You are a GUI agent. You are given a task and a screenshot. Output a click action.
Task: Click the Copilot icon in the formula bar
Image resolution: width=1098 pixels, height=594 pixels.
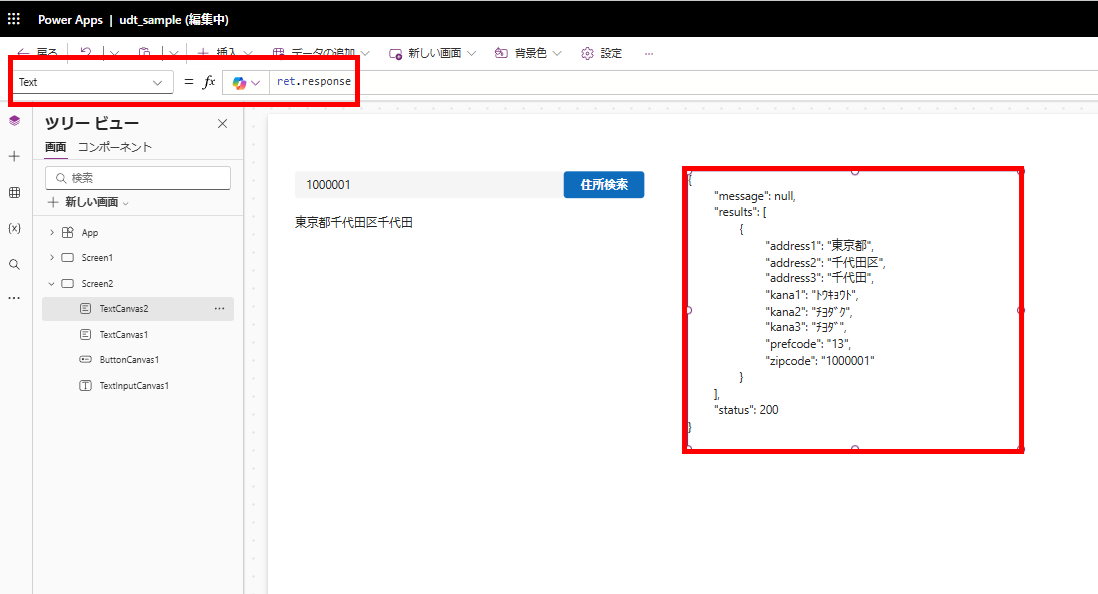click(240, 81)
